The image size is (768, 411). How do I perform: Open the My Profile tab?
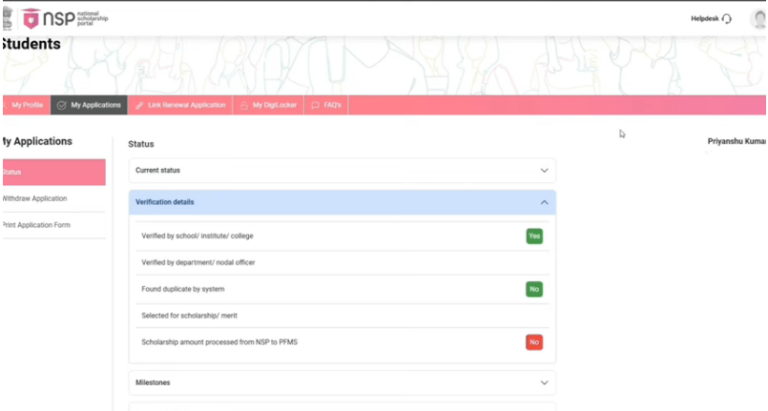point(25,105)
